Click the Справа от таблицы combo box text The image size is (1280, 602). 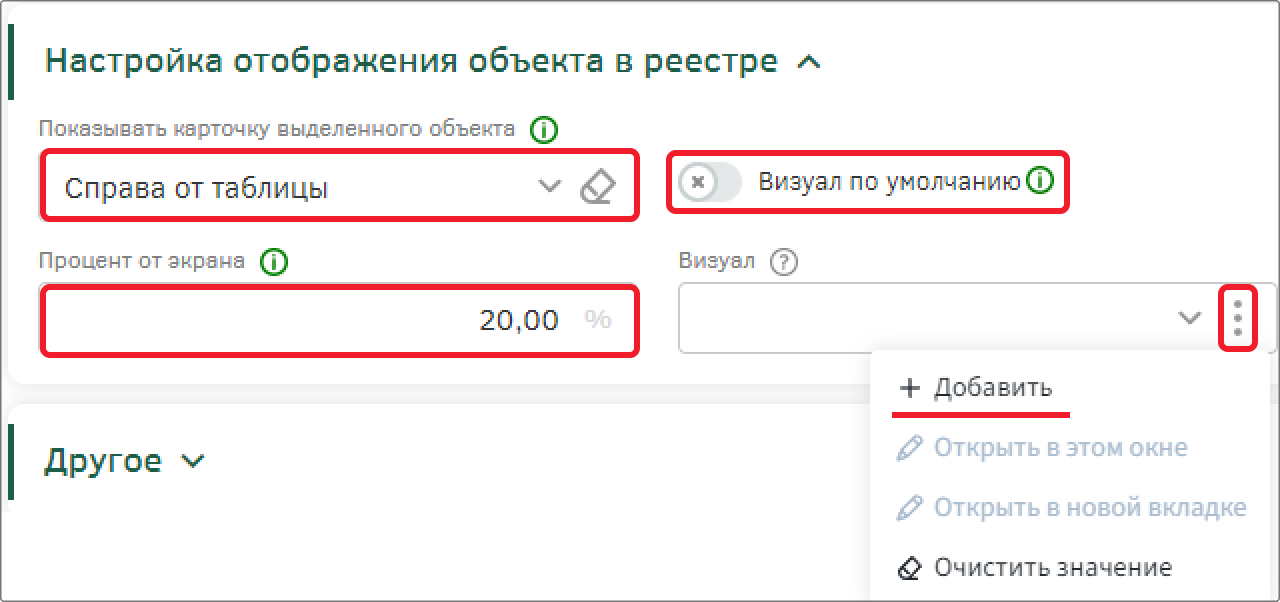click(196, 187)
